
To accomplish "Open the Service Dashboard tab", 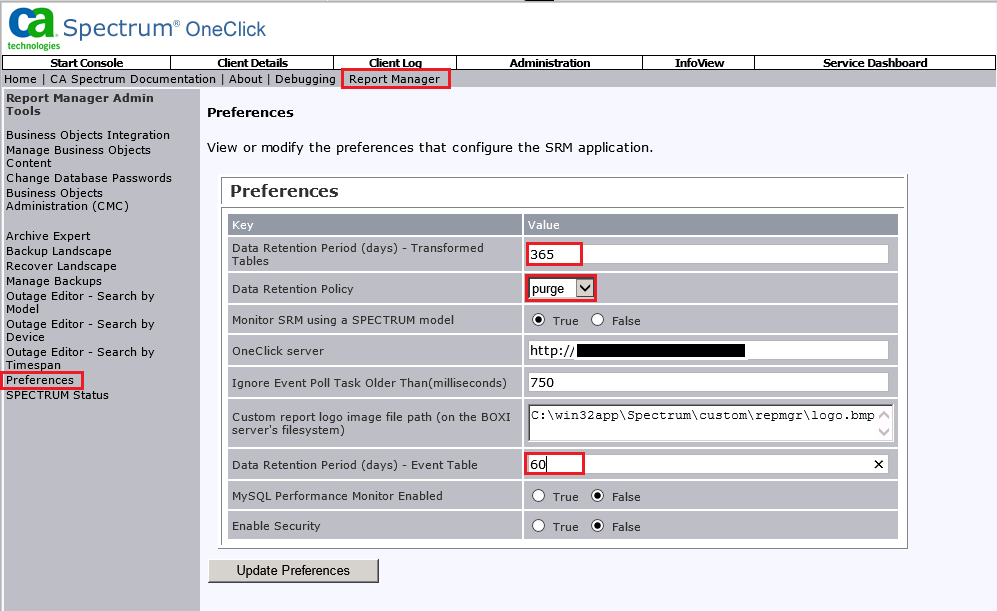I will point(875,63).
